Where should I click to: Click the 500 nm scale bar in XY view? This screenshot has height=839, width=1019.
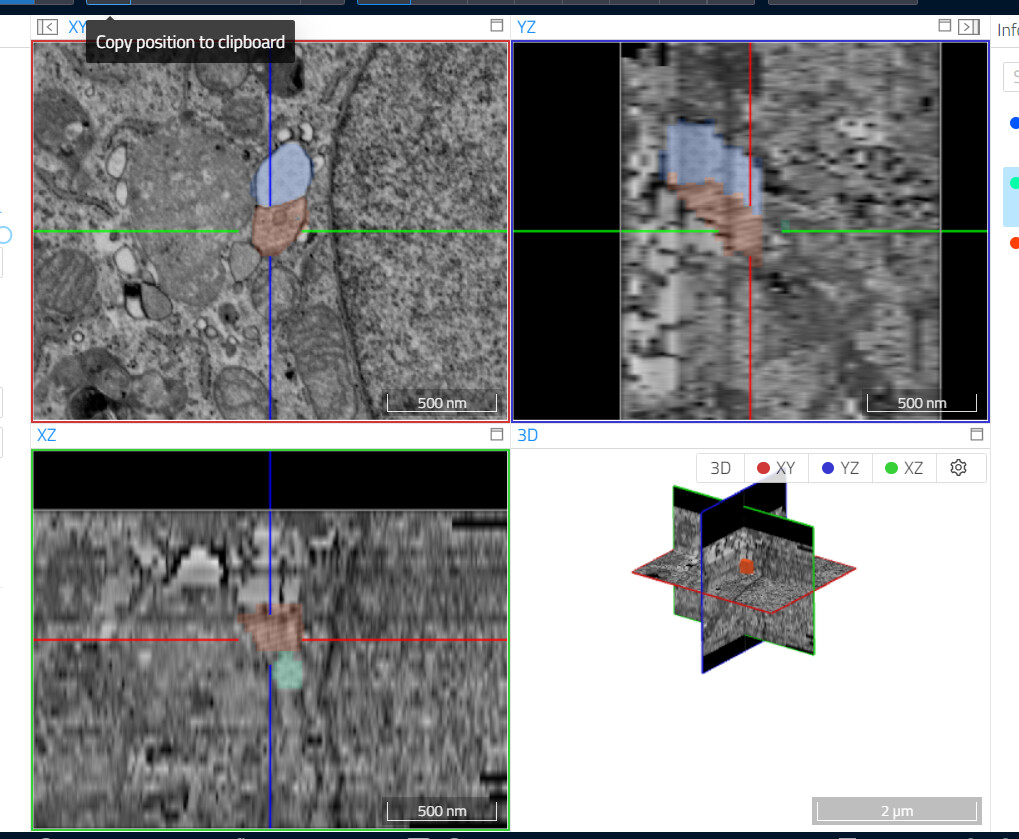(441, 402)
